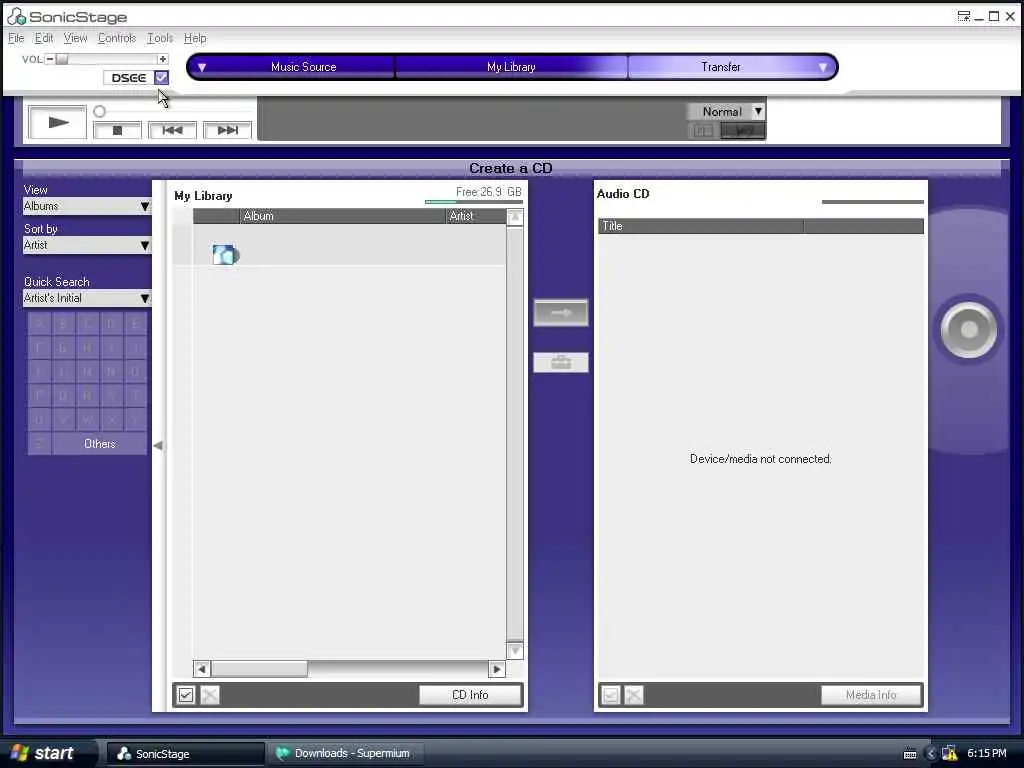Click the CD Info button
The height and width of the screenshot is (768, 1024).
pyautogui.click(x=470, y=696)
